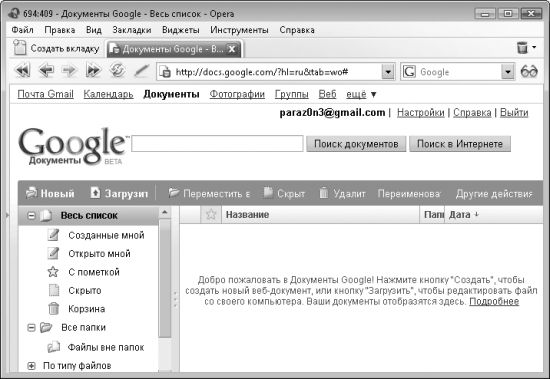550x379 pixels.
Task: Open the Виджеты menu
Action: (x=181, y=30)
